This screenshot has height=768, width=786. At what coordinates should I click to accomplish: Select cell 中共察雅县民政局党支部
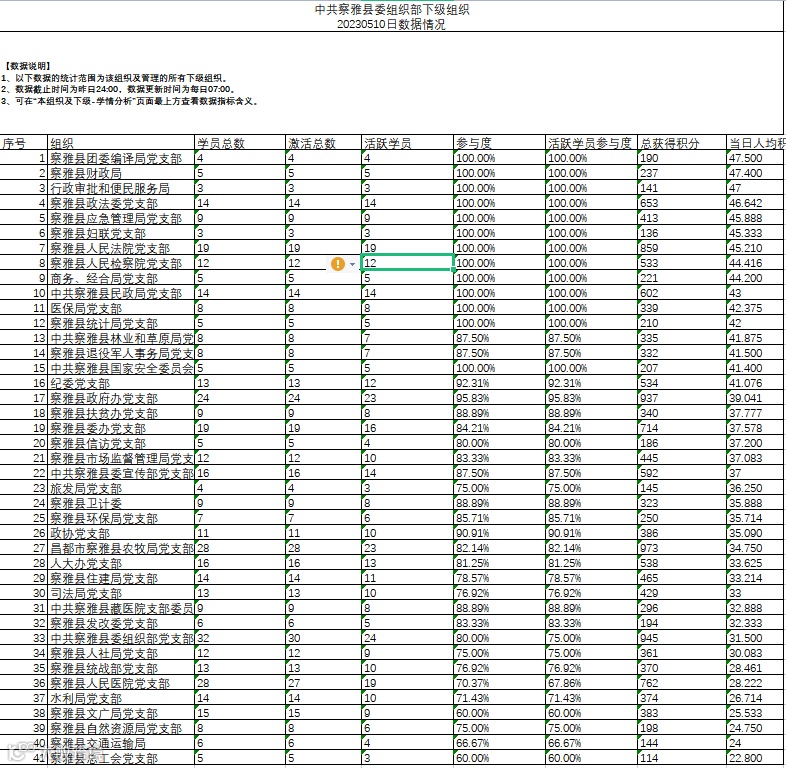(x=121, y=293)
